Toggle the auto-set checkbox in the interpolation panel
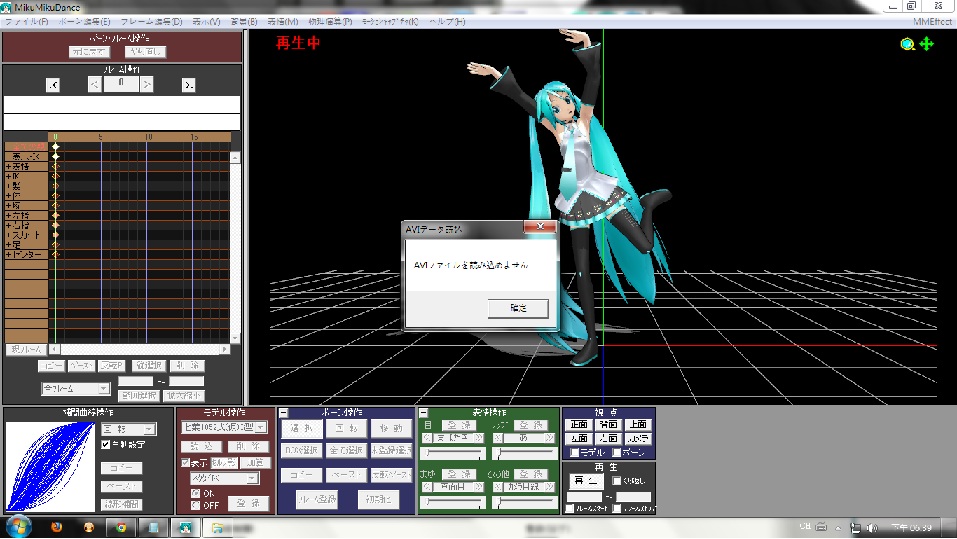The image size is (957, 539). point(106,444)
